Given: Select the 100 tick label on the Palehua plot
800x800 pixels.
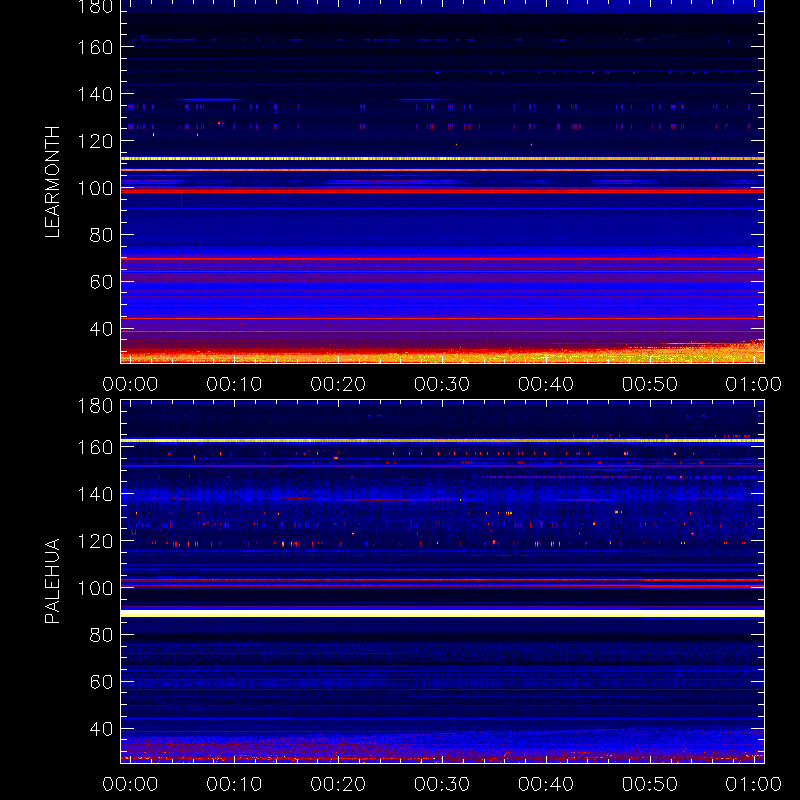Looking at the screenshot, I should coord(95,588).
